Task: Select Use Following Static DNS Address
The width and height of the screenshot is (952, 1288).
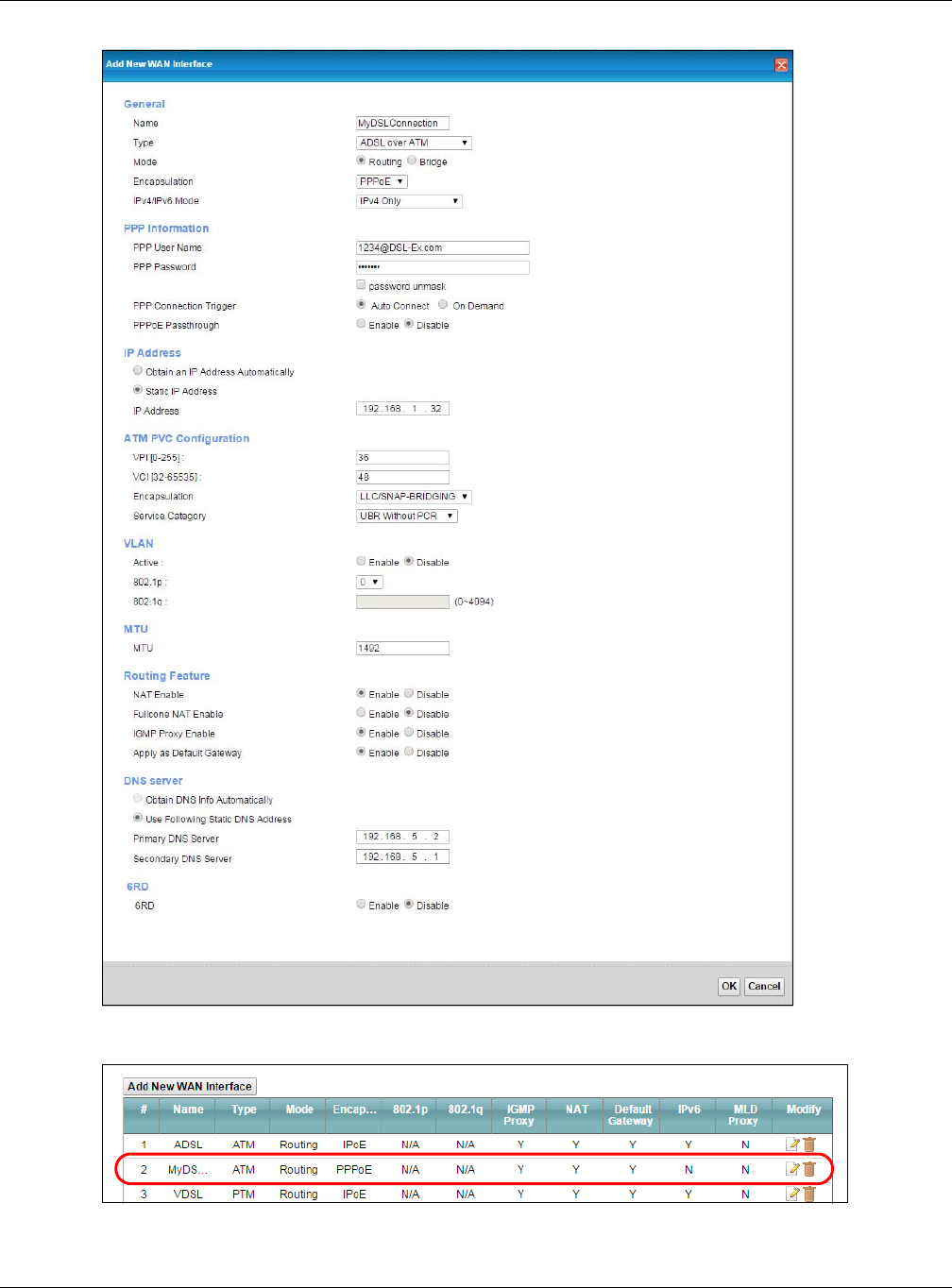Action: click(x=138, y=818)
